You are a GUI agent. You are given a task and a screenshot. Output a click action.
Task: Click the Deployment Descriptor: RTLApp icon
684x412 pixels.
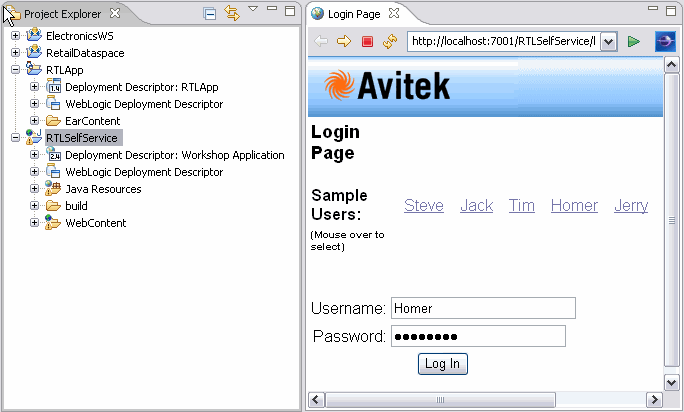tap(53, 86)
